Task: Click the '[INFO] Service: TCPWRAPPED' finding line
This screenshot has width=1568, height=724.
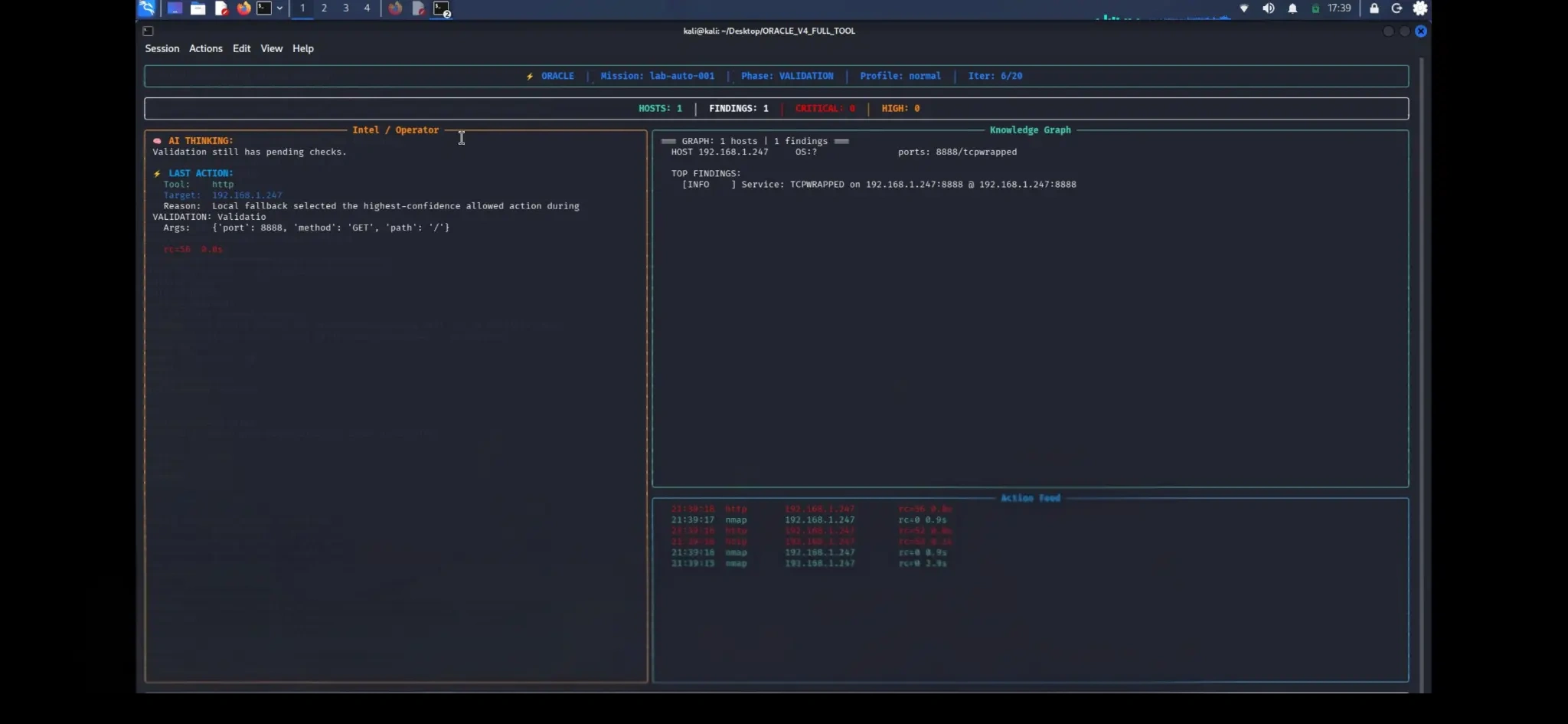Action: [879, 185]
